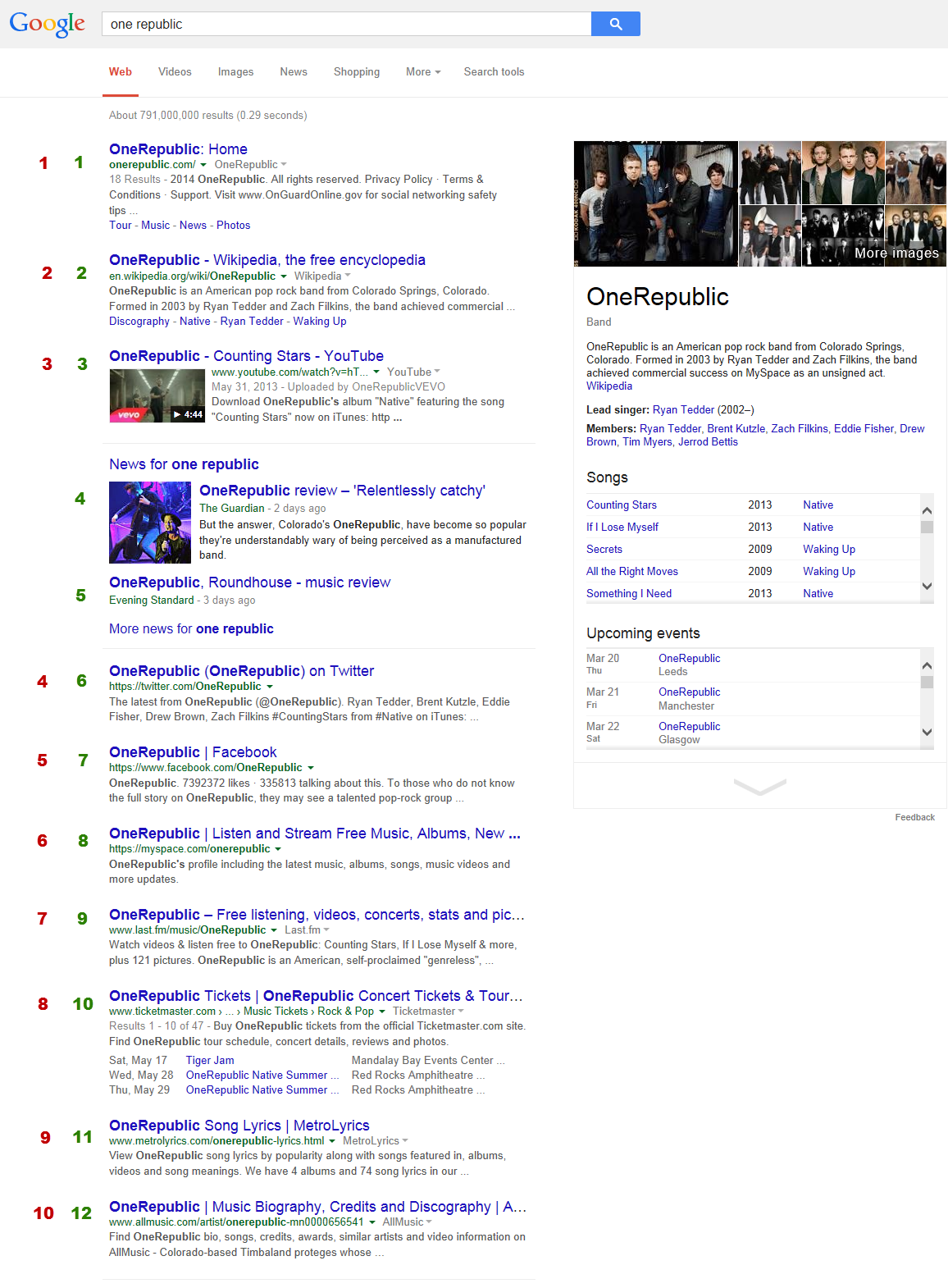
Task: Switch to the Videos tab
Action: [175, 72]
